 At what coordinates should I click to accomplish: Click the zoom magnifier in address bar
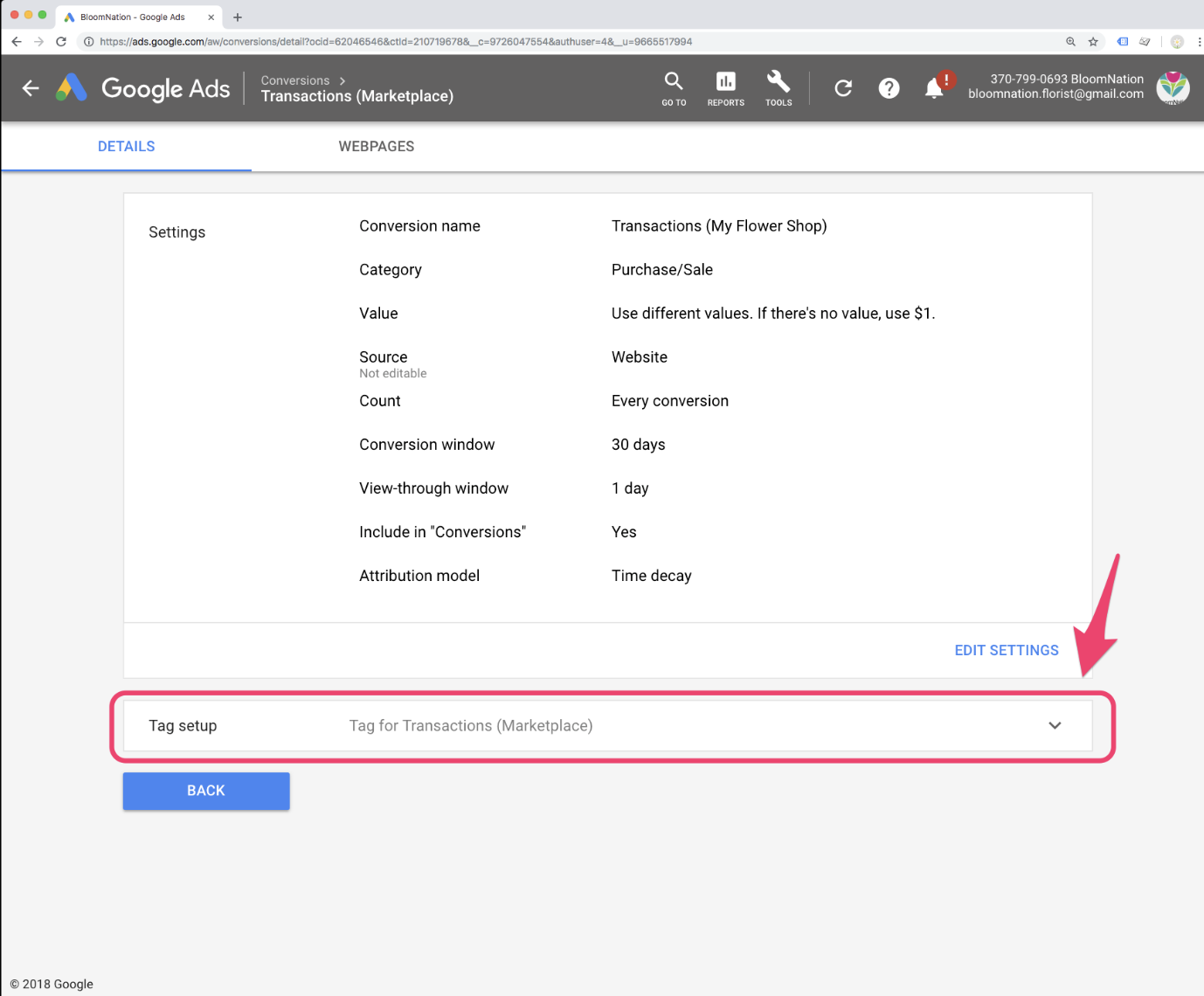1070,41
